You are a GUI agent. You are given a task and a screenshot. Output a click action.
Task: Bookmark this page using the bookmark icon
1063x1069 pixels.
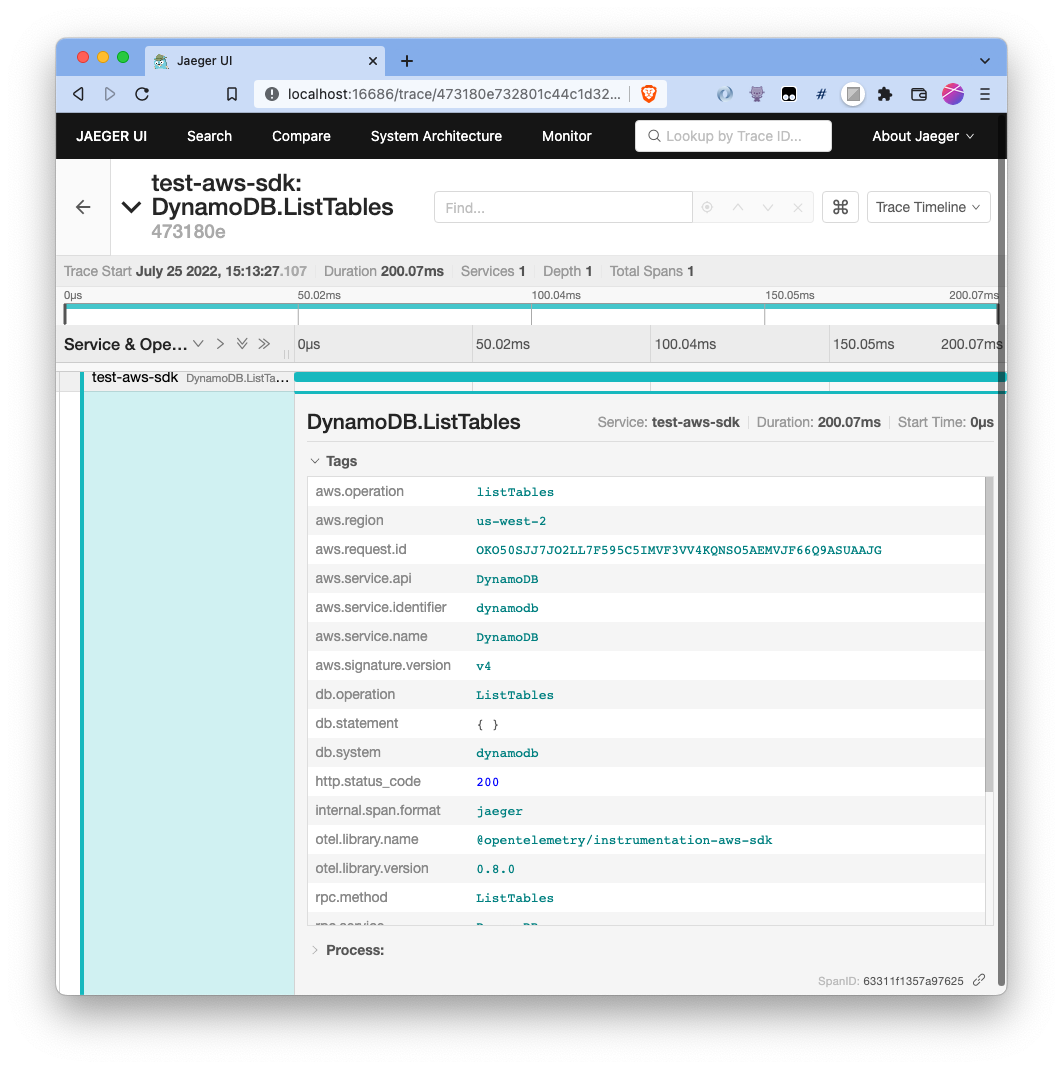(232, 94)
